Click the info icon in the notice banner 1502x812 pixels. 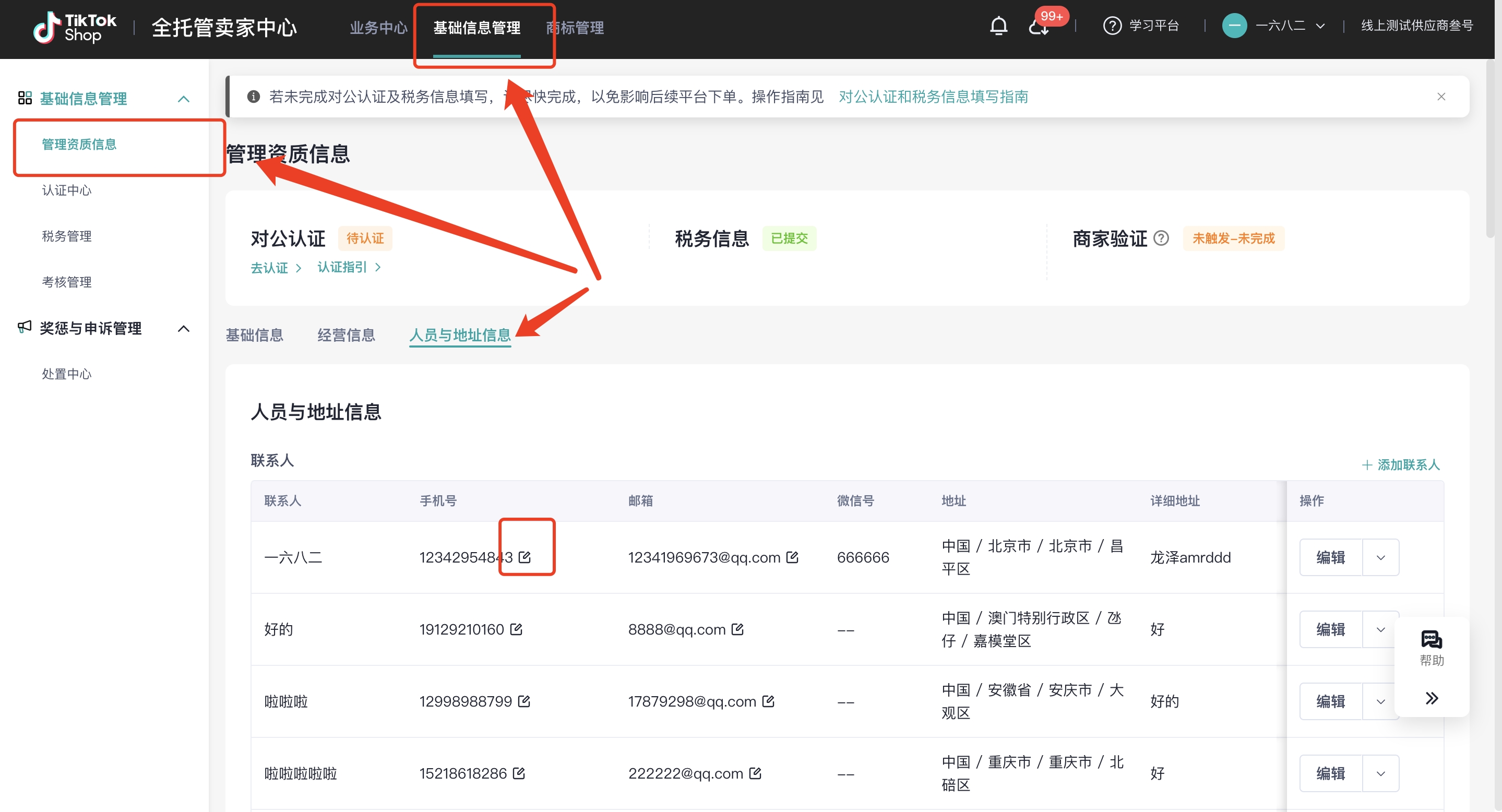253,97
